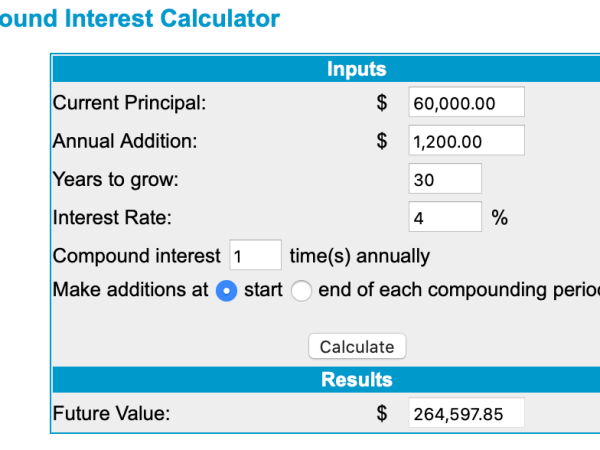Select the Interest Rate input field
Screen dimensions: 600x450
pyautogui.click(x=445, y=217)
